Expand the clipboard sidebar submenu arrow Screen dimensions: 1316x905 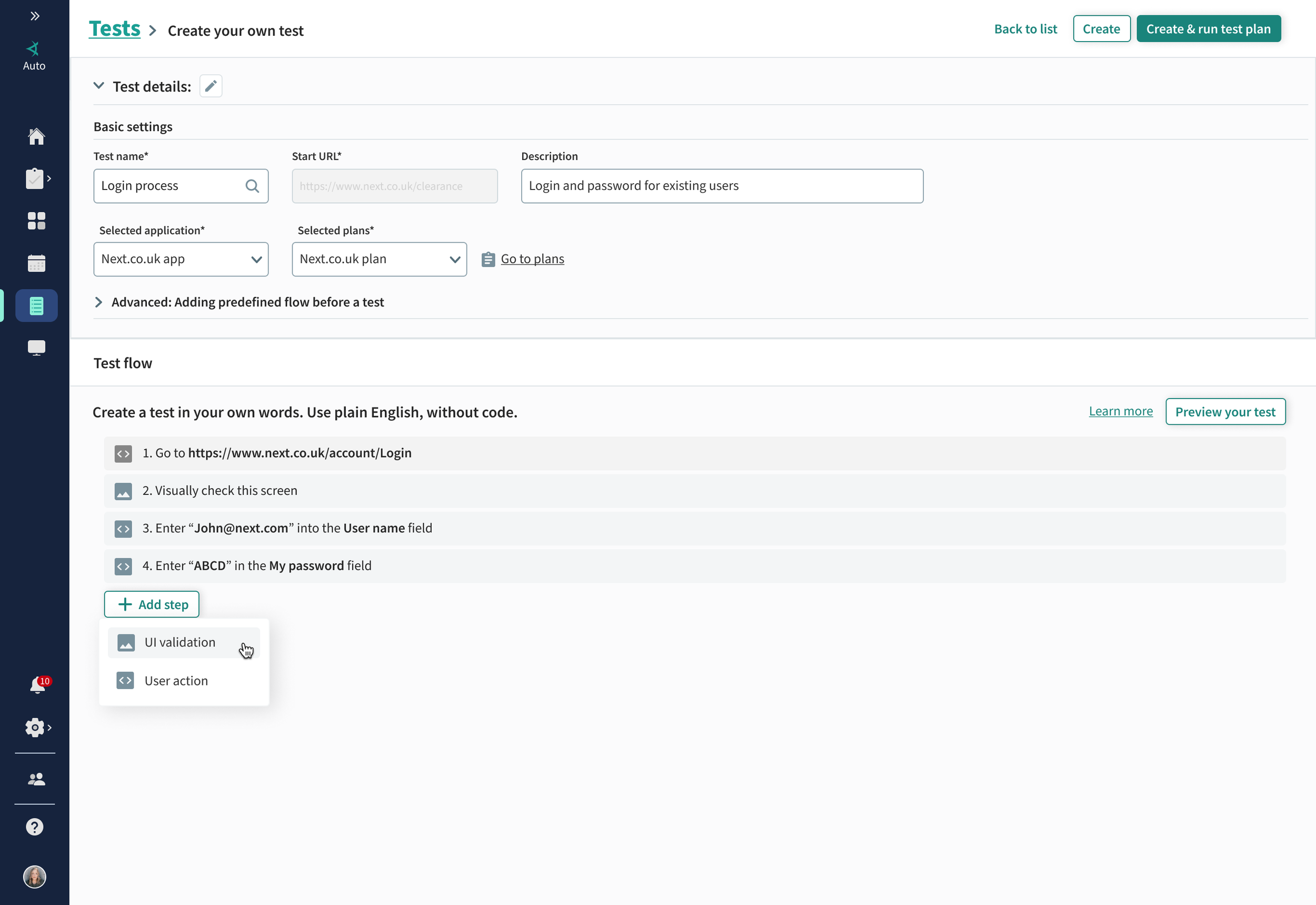[x=49, y=178]
